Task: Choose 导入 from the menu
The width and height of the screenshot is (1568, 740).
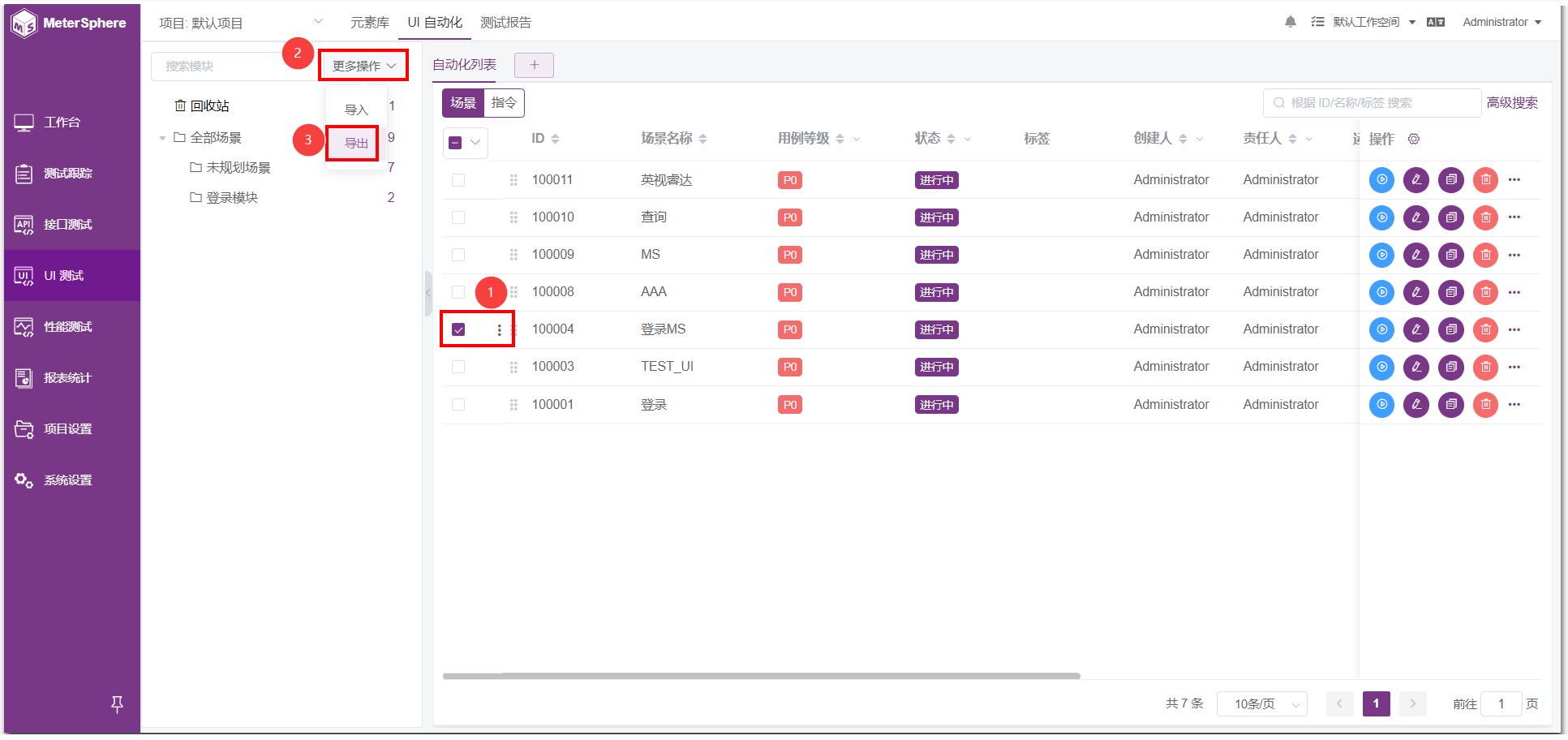Action: [x=356, y=110]
